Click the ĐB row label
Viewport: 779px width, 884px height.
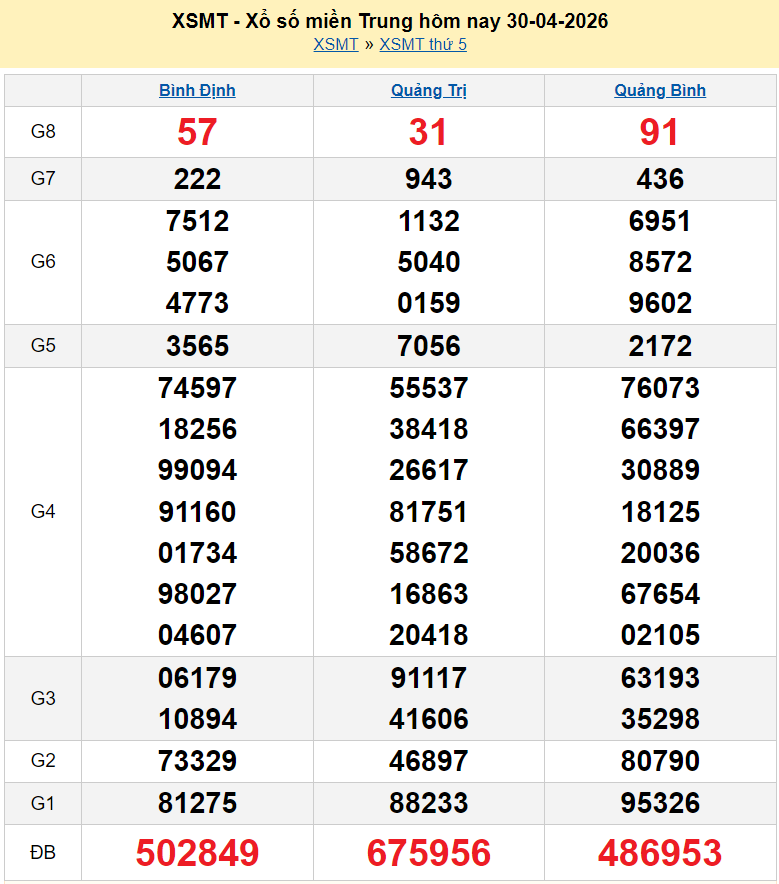(43, 853)
